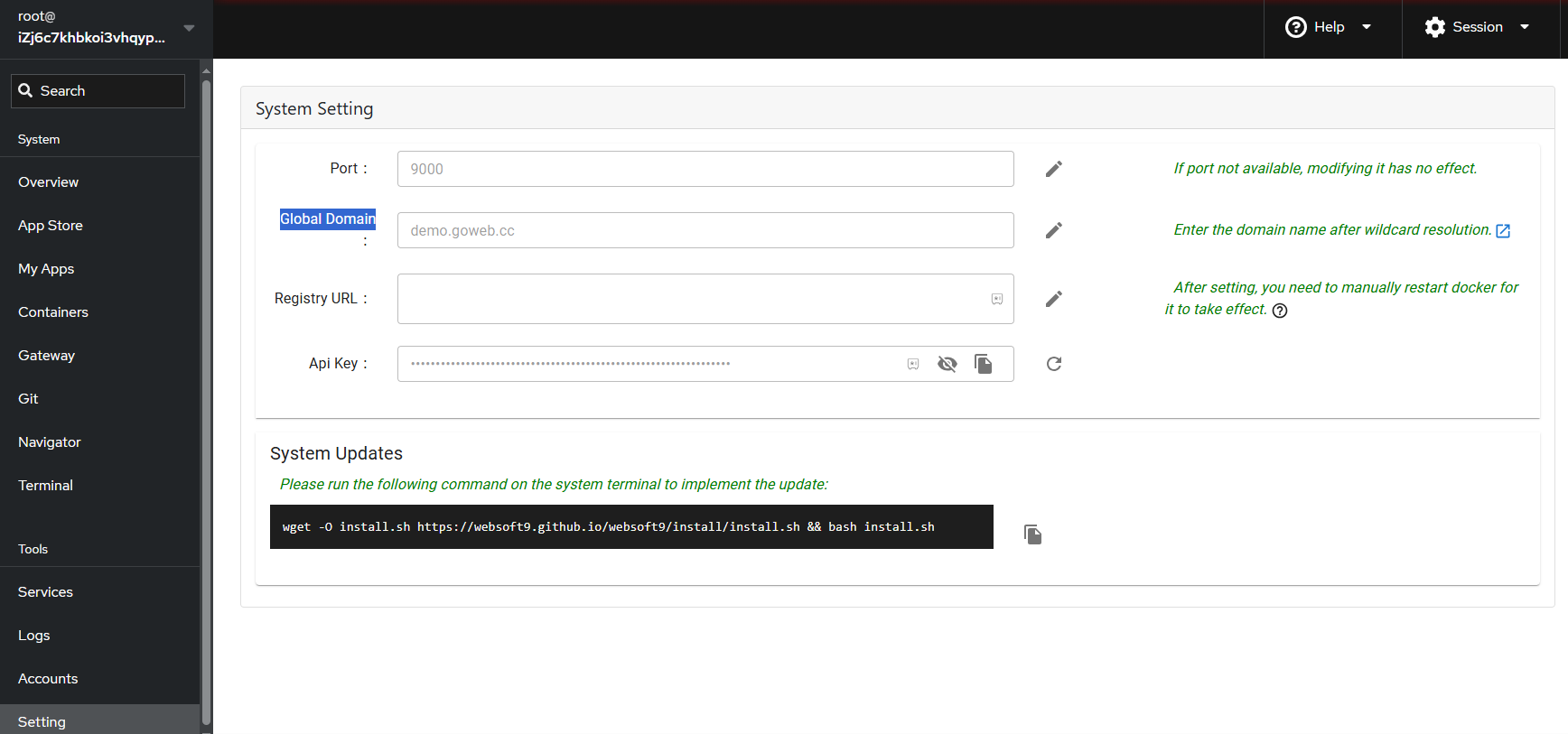Click the pencil edit icon for Port
This screenshot has height=734, width=1568.
pyautogui.click(x=1053, y=169)
